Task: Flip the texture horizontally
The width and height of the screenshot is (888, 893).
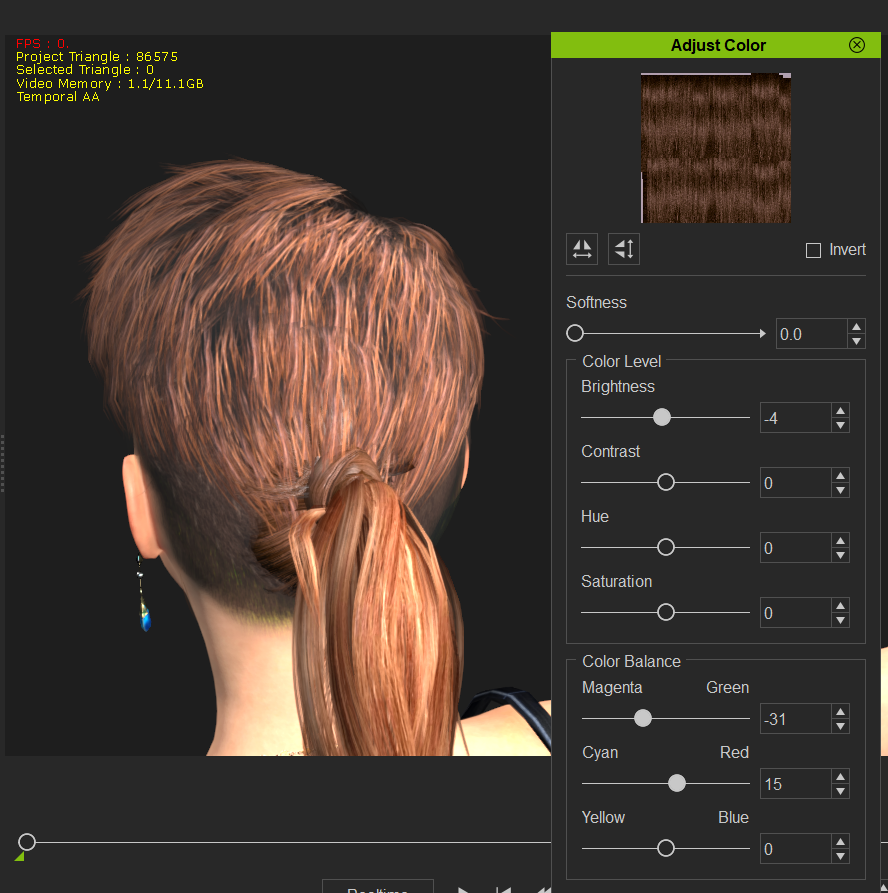Action: [582, 249]
